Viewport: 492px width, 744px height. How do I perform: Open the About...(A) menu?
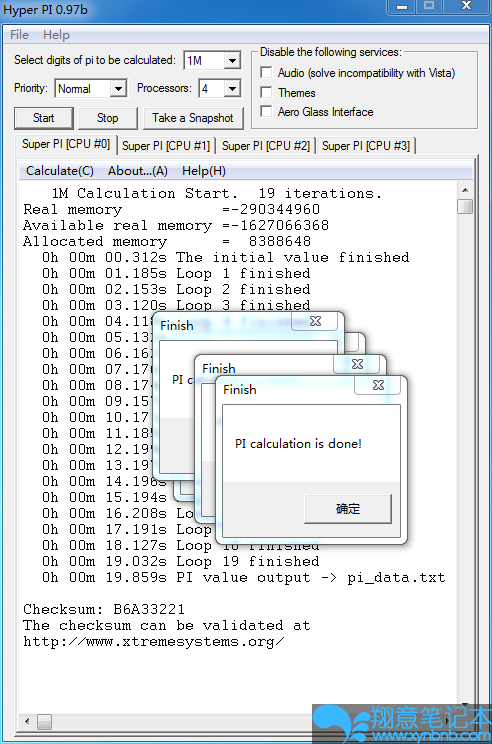coord(138,171)
